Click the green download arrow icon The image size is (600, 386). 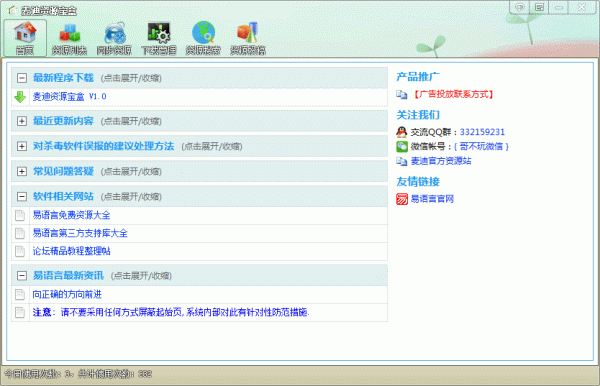[x=20, y=97]
